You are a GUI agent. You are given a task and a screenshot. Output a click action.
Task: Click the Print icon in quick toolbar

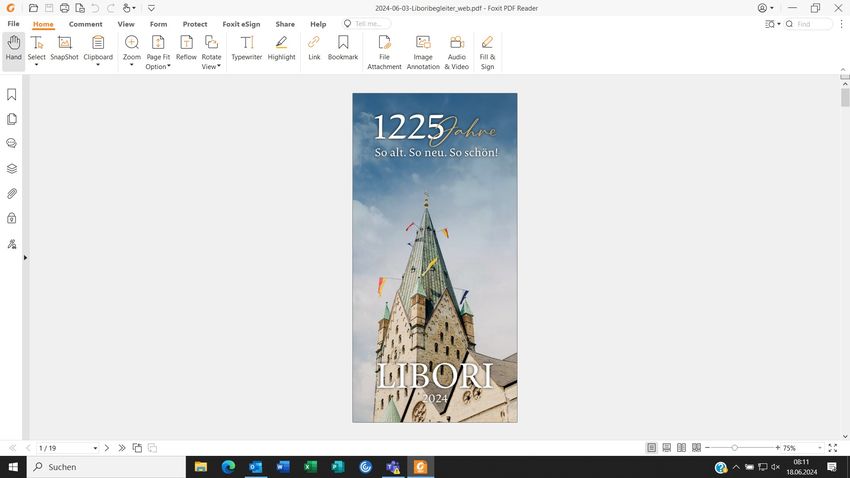[65, 8]
